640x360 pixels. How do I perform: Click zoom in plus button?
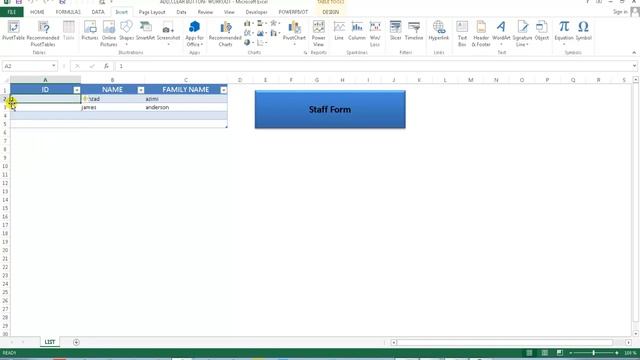(x=617, y=353)
